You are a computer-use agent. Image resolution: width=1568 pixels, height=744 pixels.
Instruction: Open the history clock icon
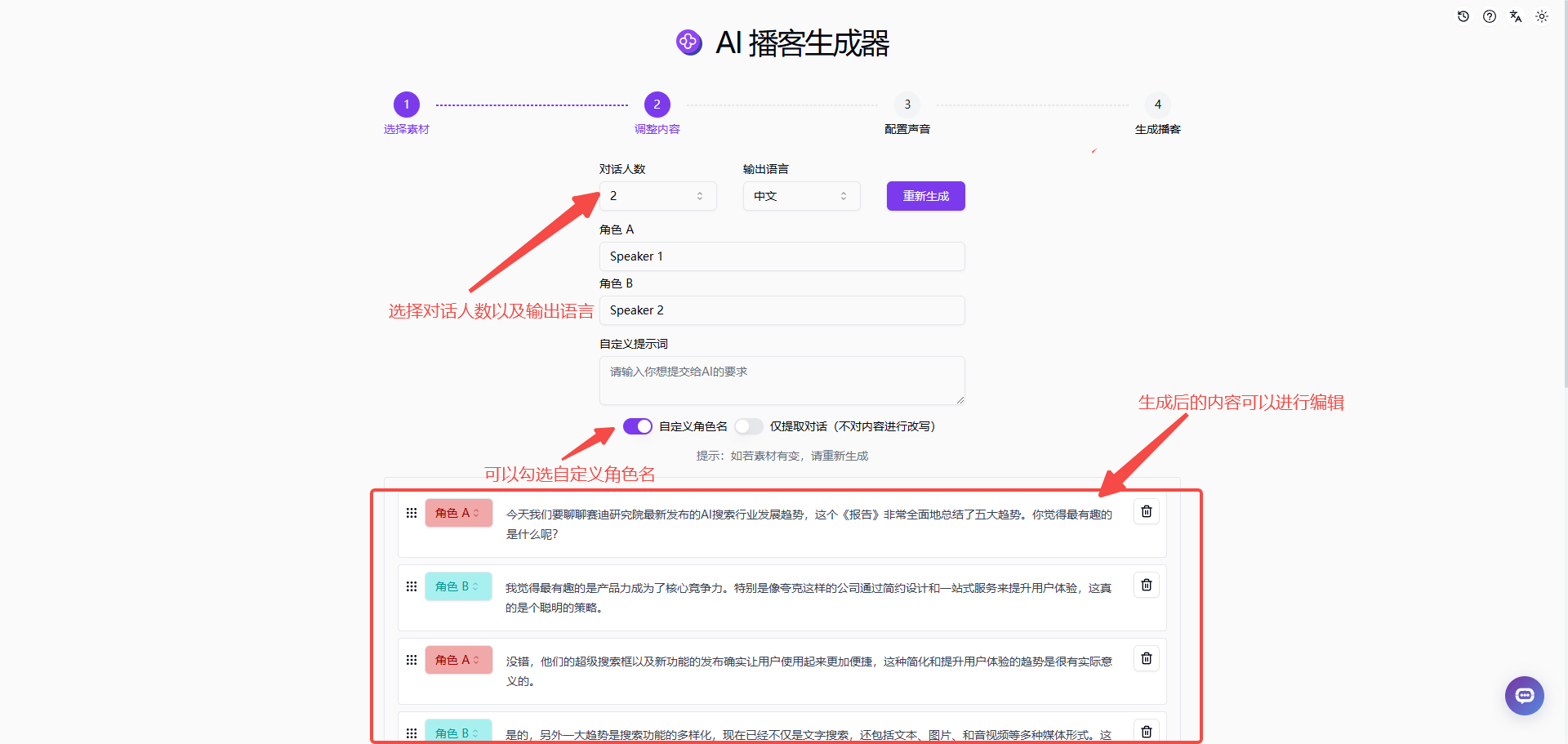coord(1463,16)
